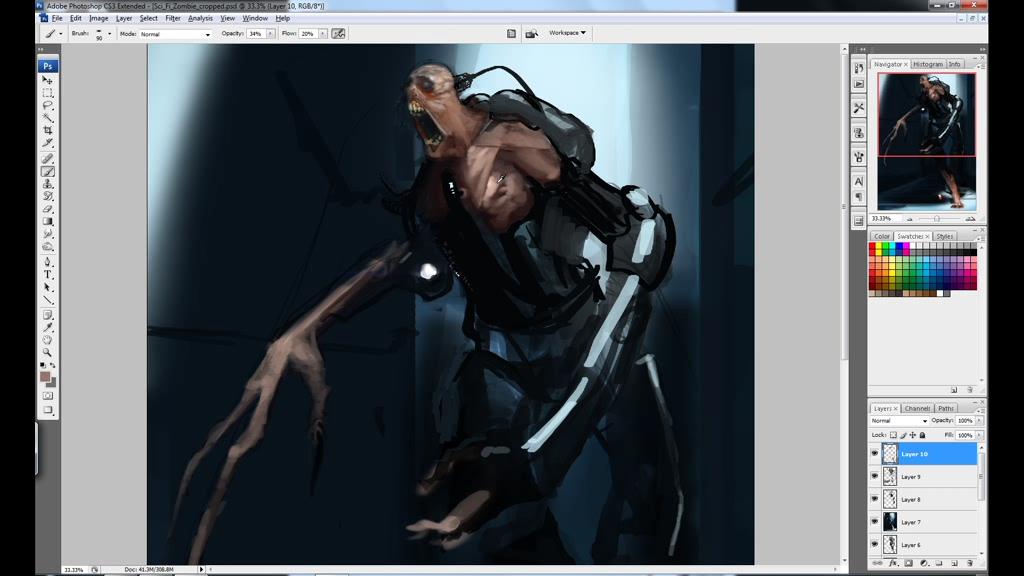This screenshot has height=576, width=1024.
Task: Create a new layer
Action: coord(954,563)
